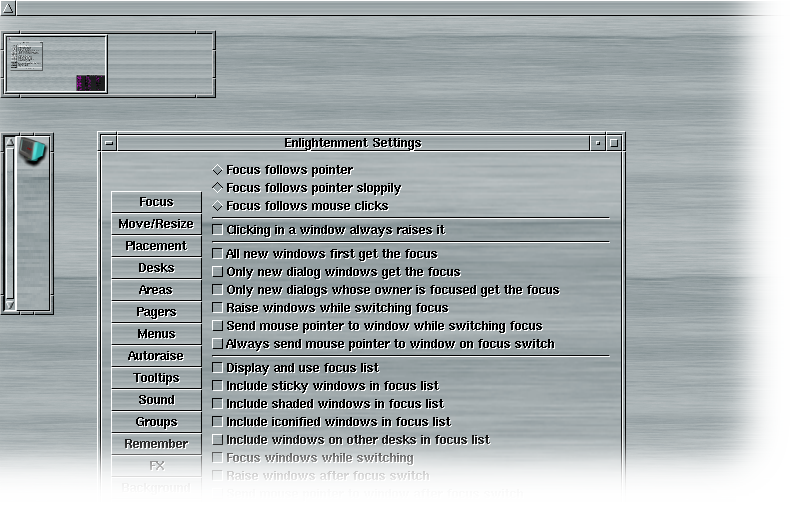Screen dimensions: 800x525
Task: Open the FX settings tab
Action: tap(156, 465)
